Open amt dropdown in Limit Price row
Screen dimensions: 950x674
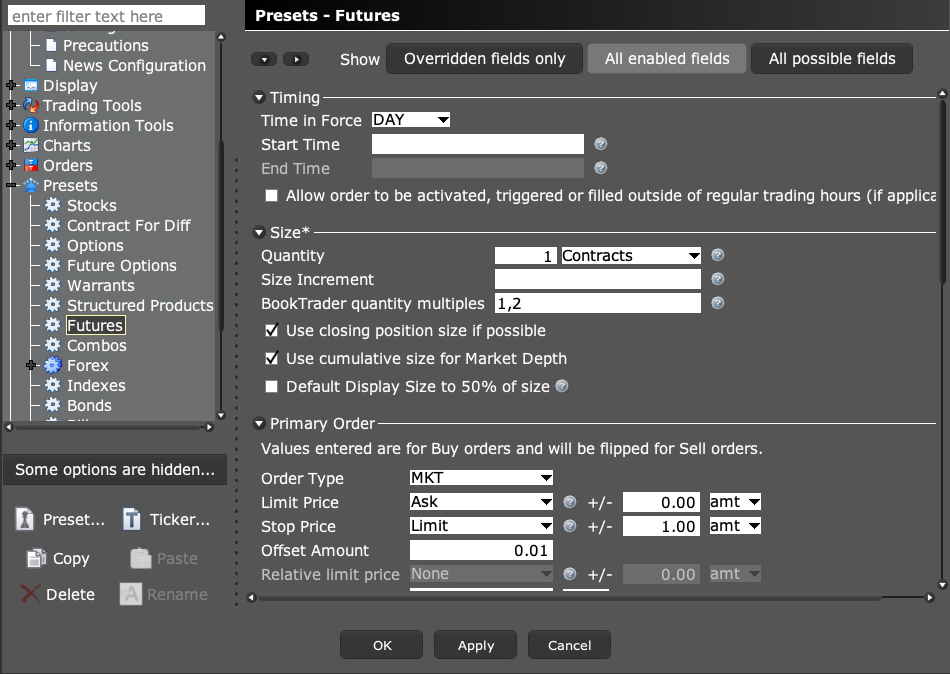point(735,502)
